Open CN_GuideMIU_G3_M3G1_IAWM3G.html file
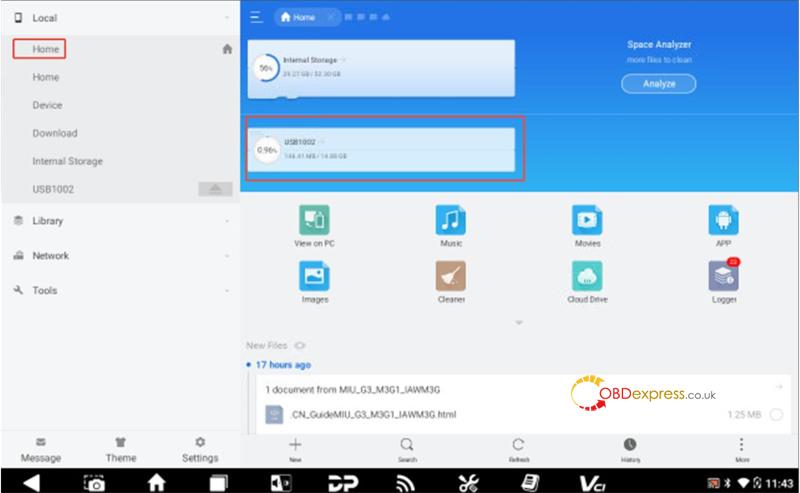 (373, 414)
